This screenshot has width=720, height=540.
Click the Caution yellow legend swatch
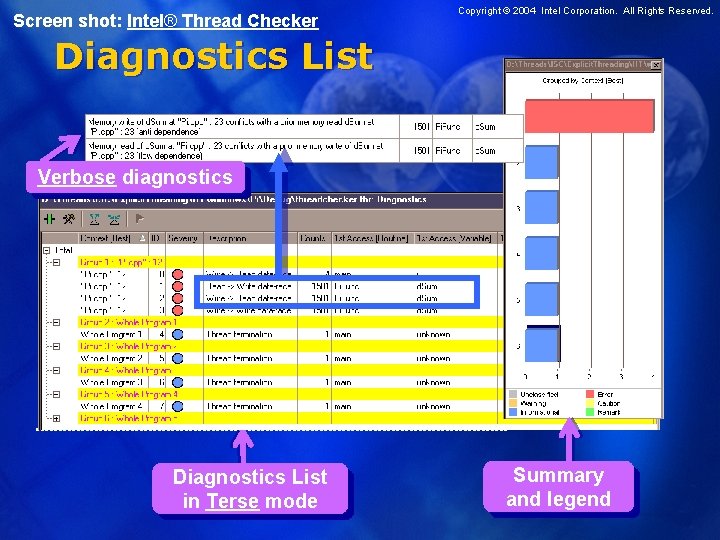tap(590, 403)
